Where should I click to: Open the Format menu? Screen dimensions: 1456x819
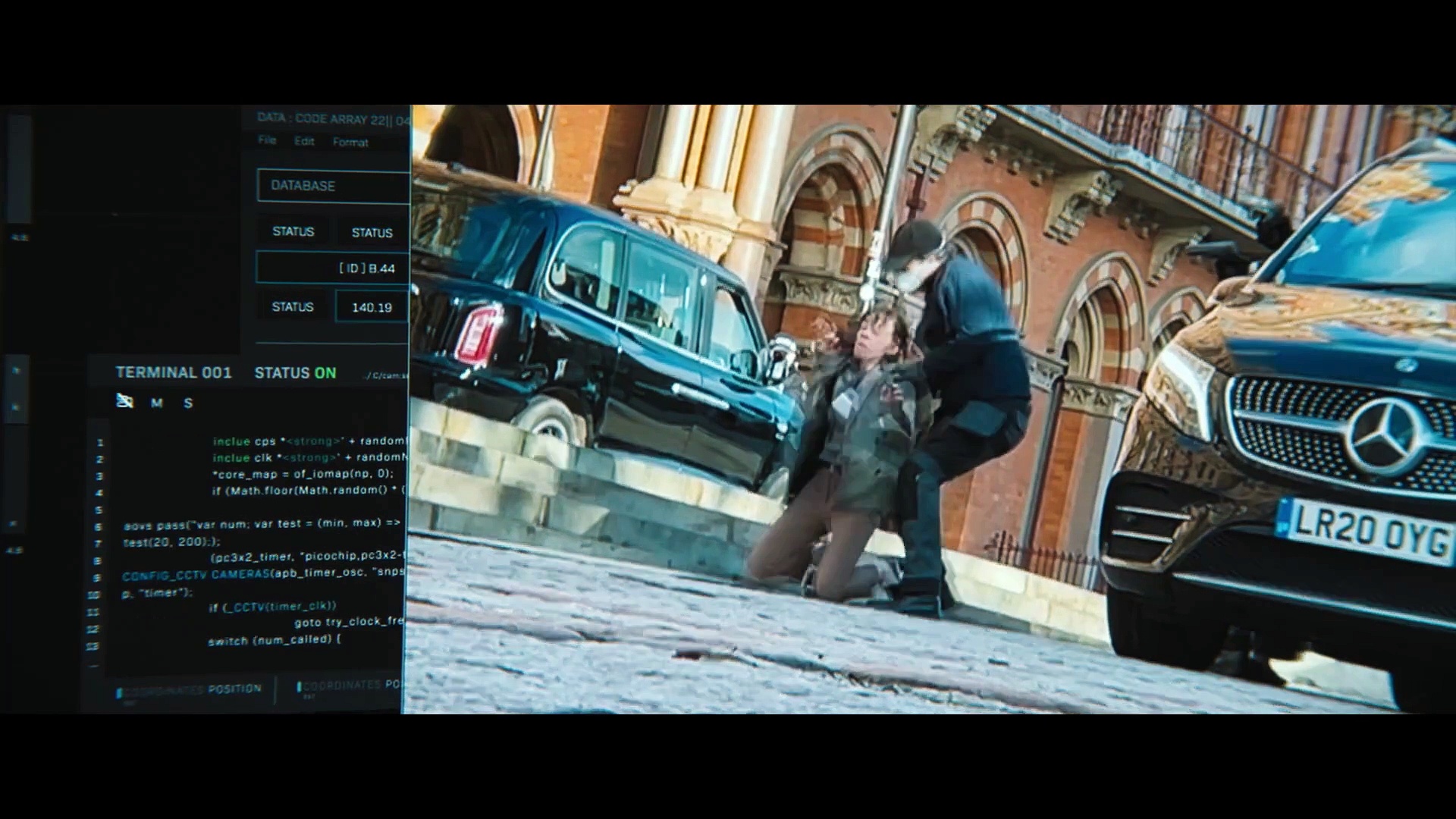click(x=350, y=143)
